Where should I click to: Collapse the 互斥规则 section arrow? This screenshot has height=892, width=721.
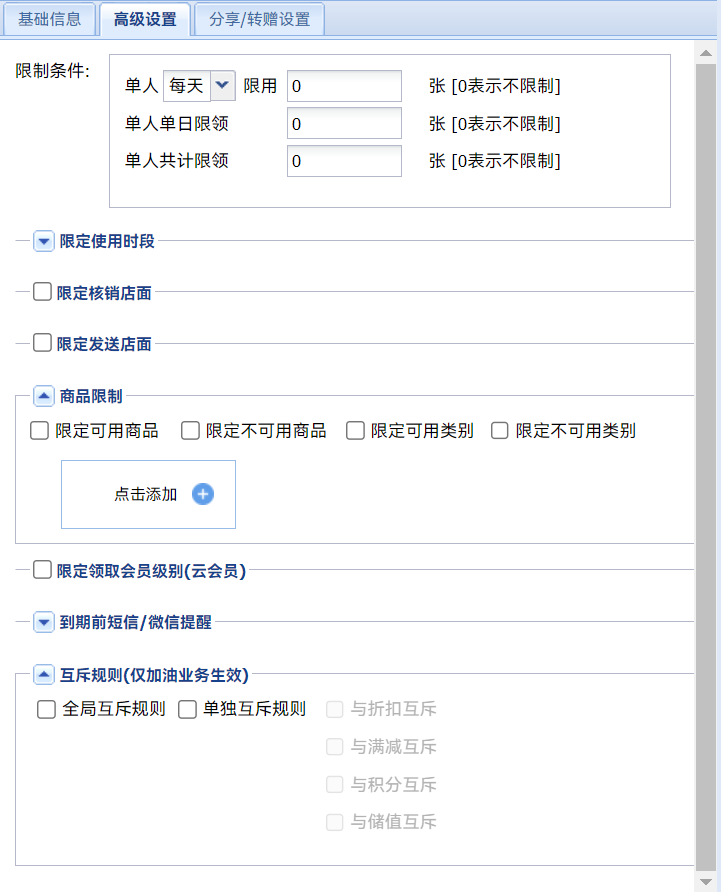[44, 675]
